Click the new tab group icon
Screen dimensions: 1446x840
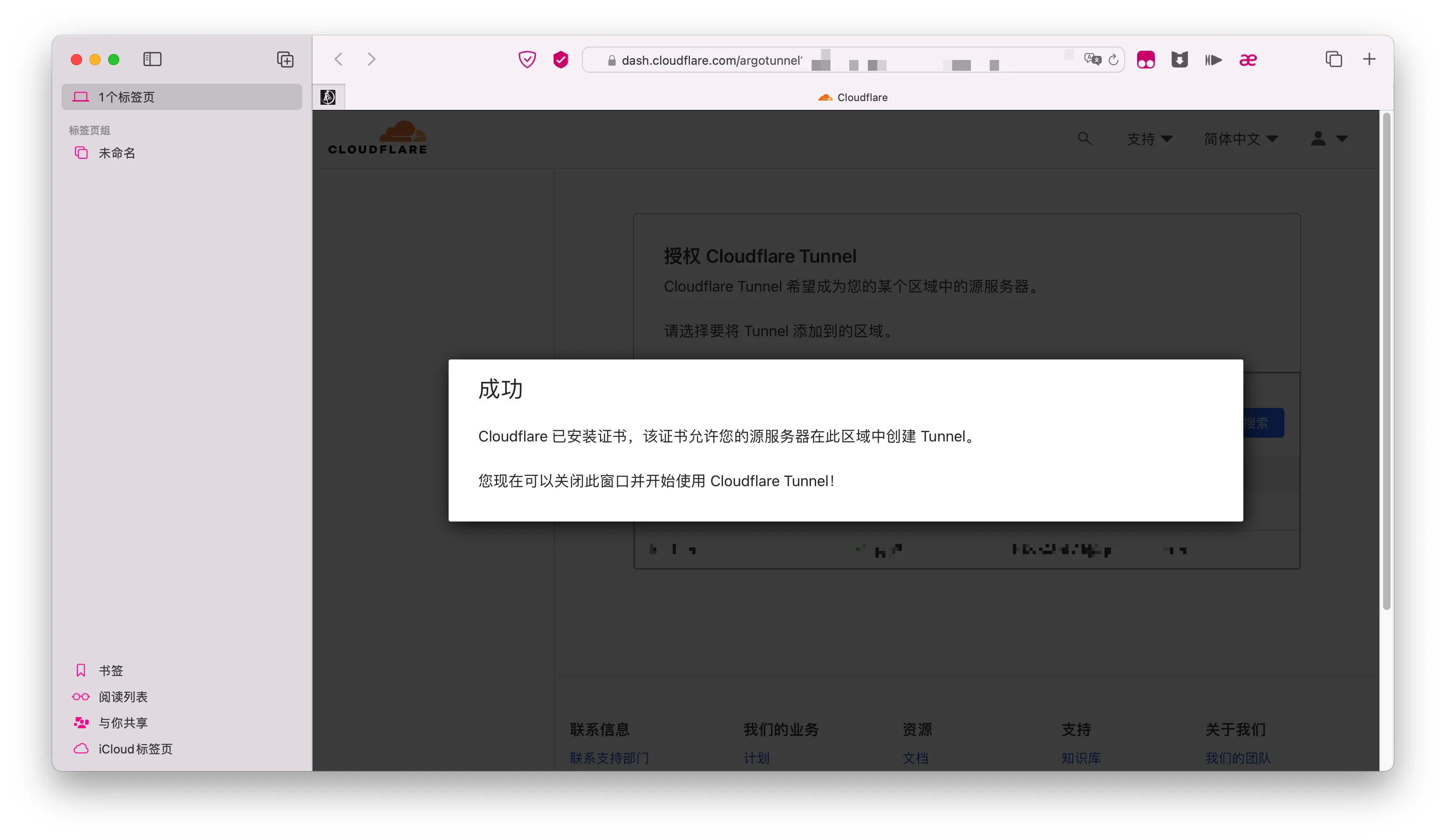285,59
